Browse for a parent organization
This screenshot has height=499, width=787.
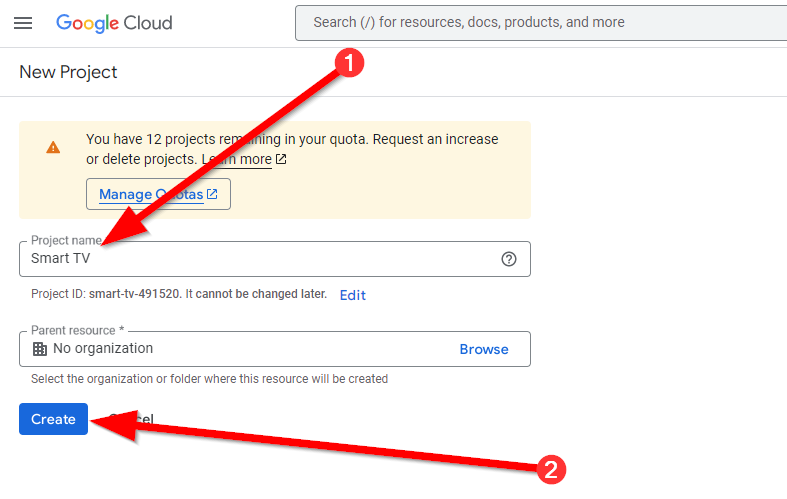tap(484, 349)
